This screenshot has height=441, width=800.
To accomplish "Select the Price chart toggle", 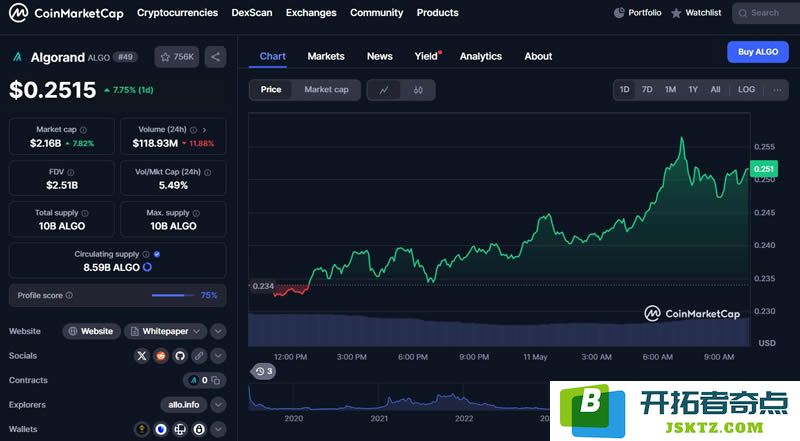I will coord(271,90).
